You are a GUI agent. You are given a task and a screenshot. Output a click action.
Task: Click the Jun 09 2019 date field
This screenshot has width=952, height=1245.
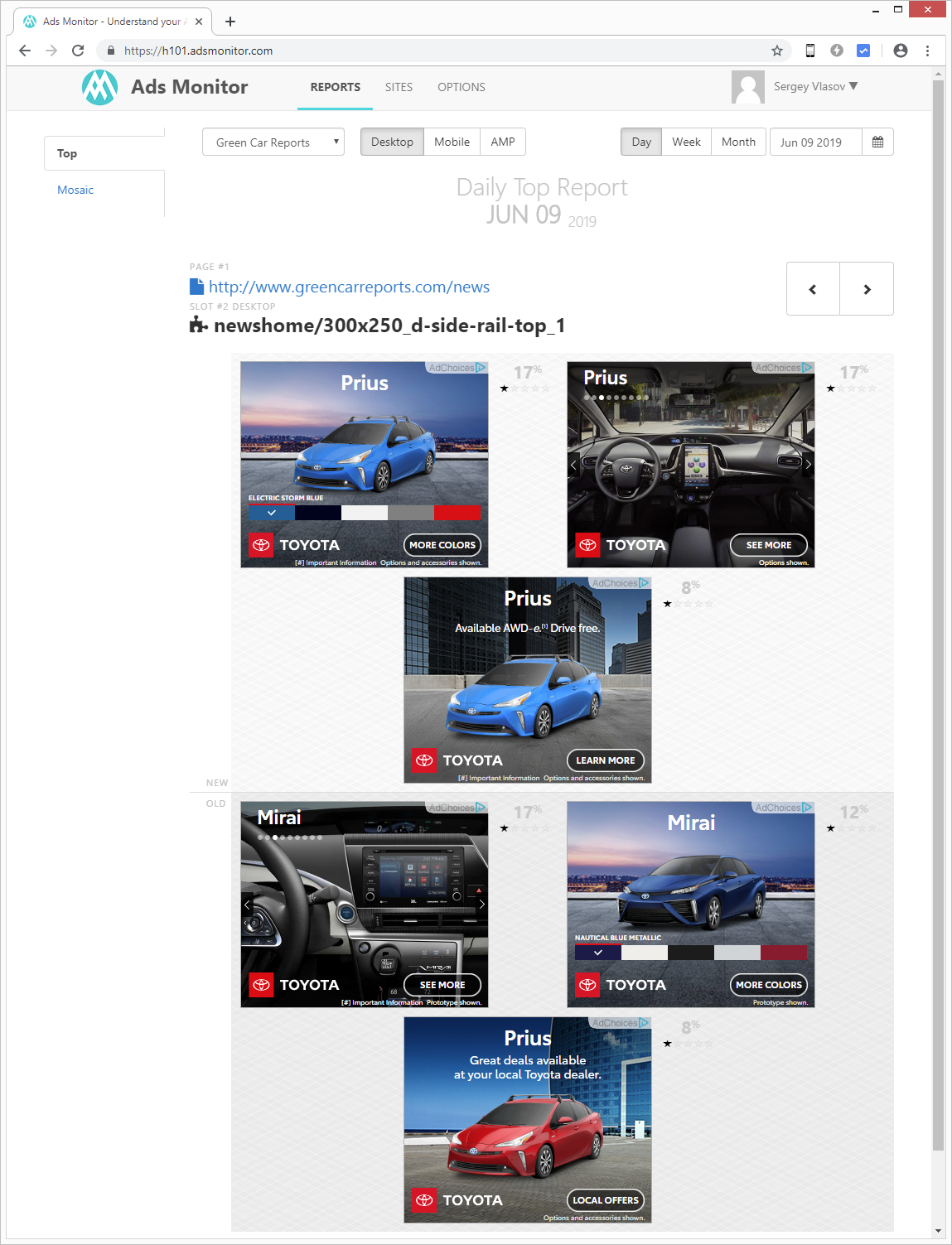pos(816,142)
